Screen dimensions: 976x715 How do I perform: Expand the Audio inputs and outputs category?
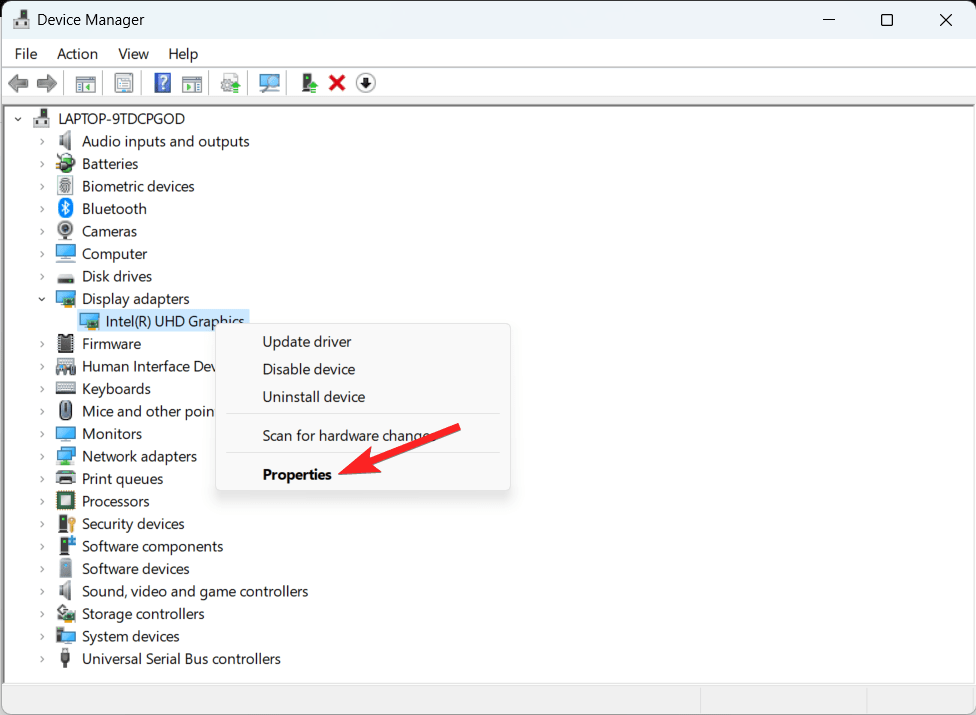[x=42, y=142]
